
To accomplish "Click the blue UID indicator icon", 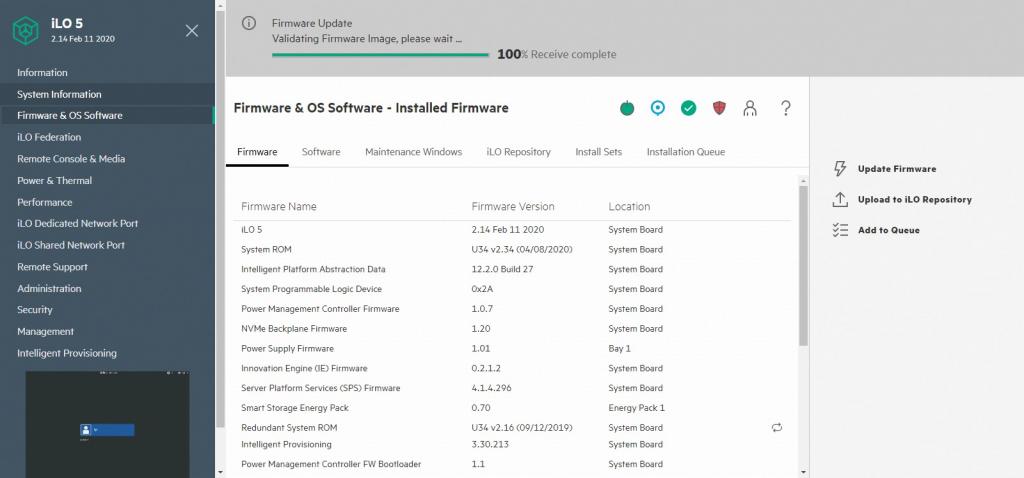I will point(657,108).
